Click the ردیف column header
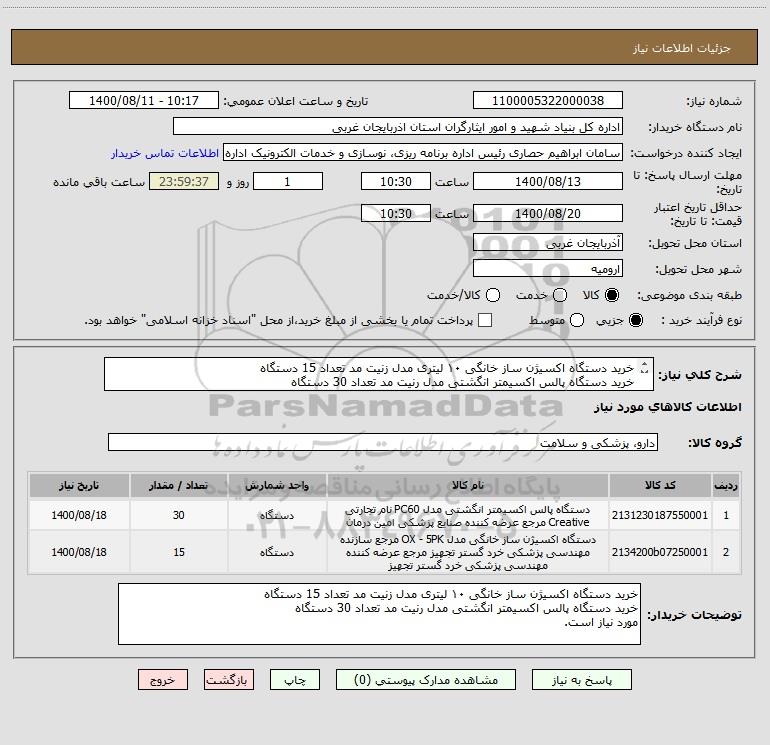 726,486
